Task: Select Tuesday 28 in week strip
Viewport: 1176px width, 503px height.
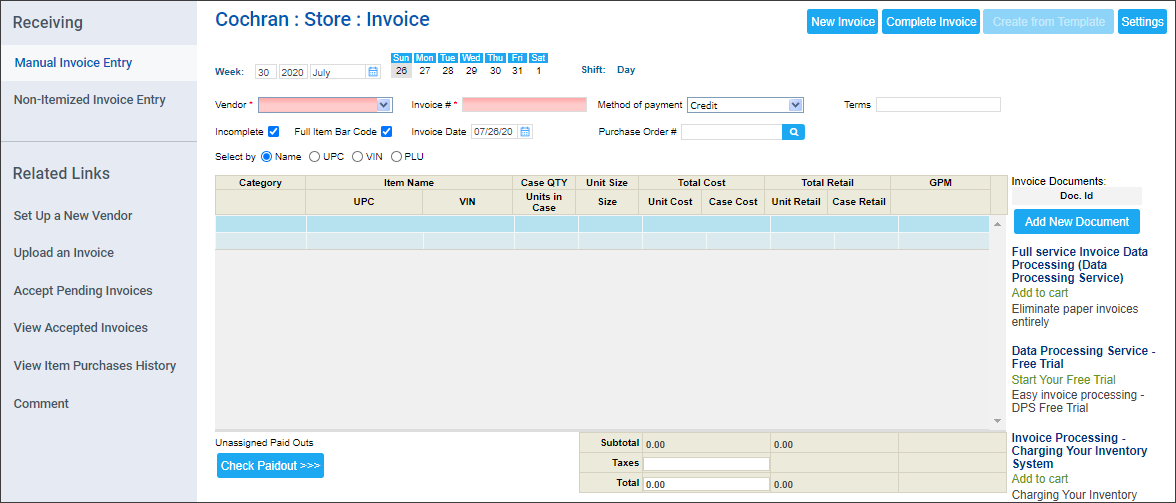Action: 448,70
